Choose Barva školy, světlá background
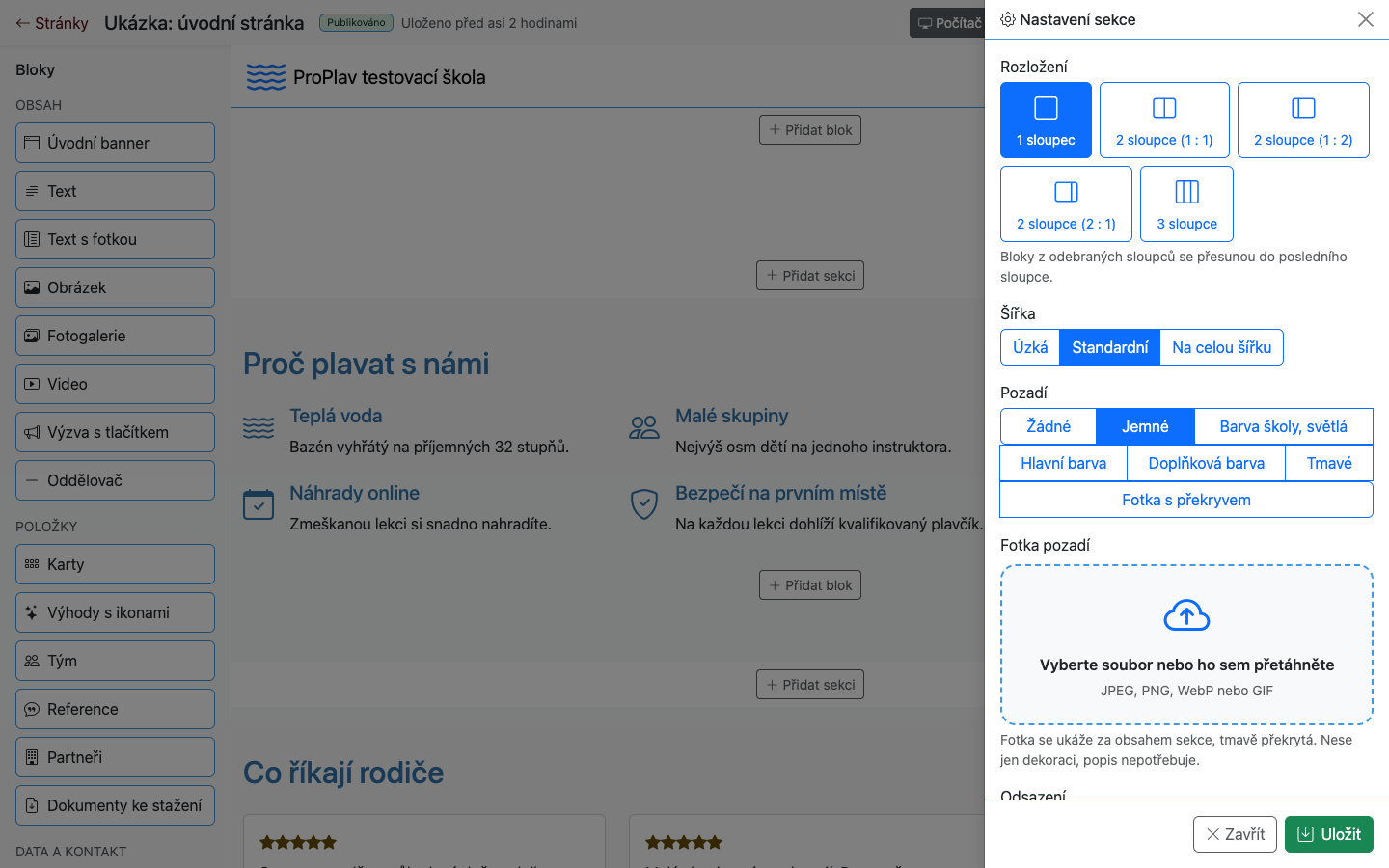The height and width of the screenshot is (868, 1389). [x=1283, y=426]
